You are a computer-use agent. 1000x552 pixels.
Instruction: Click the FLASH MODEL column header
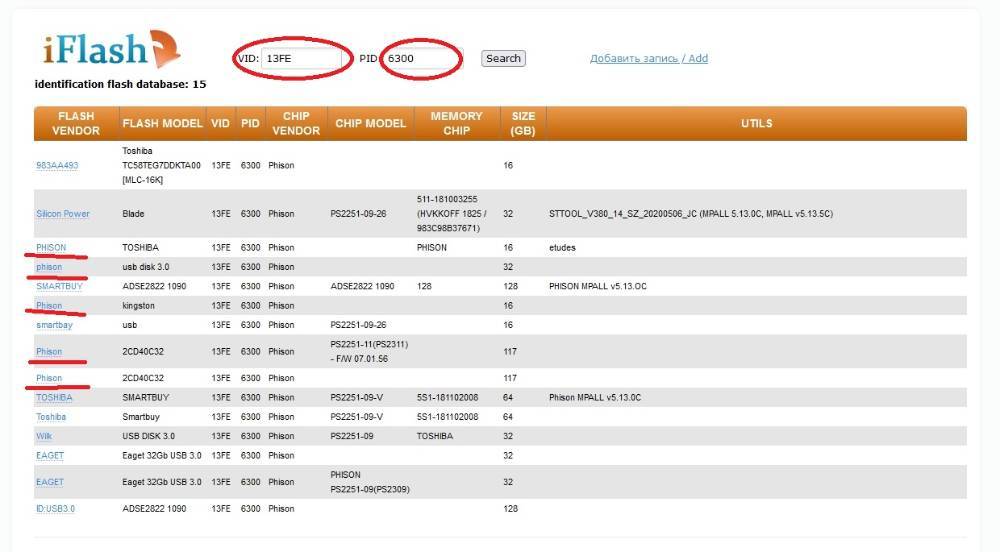click(163, 124)
